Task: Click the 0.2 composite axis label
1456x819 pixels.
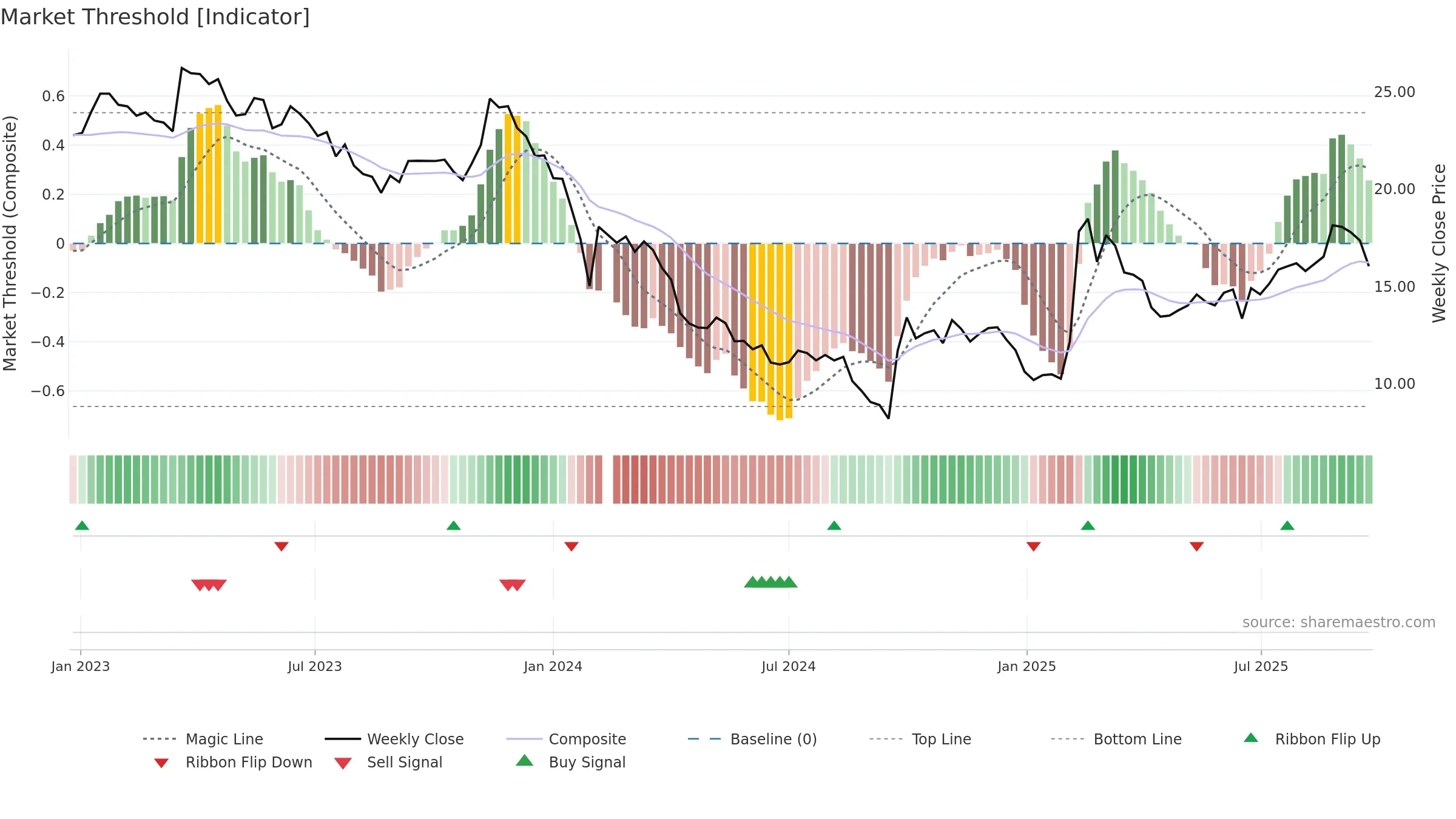Action: point(53,195)
